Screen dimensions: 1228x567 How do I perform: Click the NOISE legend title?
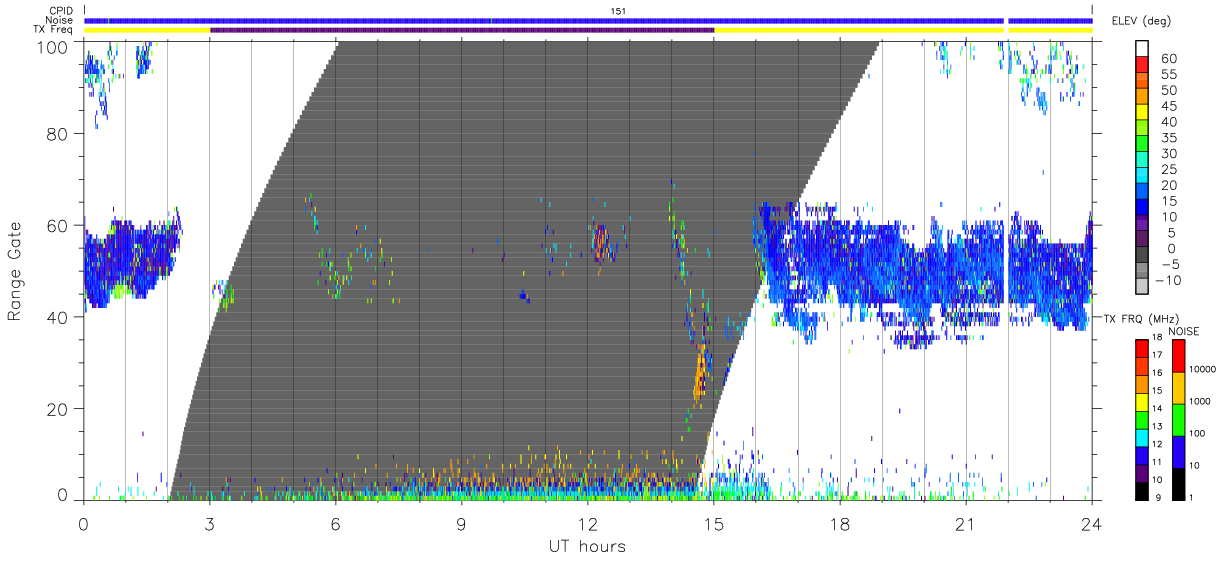click(1184, 331)
